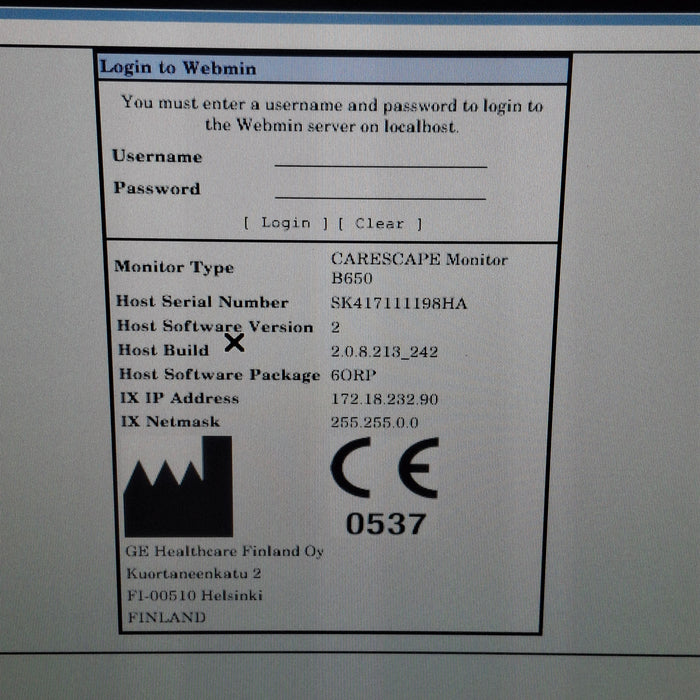Image resolution: width=700 pixels, height=700 pixels.
Task: Click the Host Software Version label
Action: click(214, 326)
